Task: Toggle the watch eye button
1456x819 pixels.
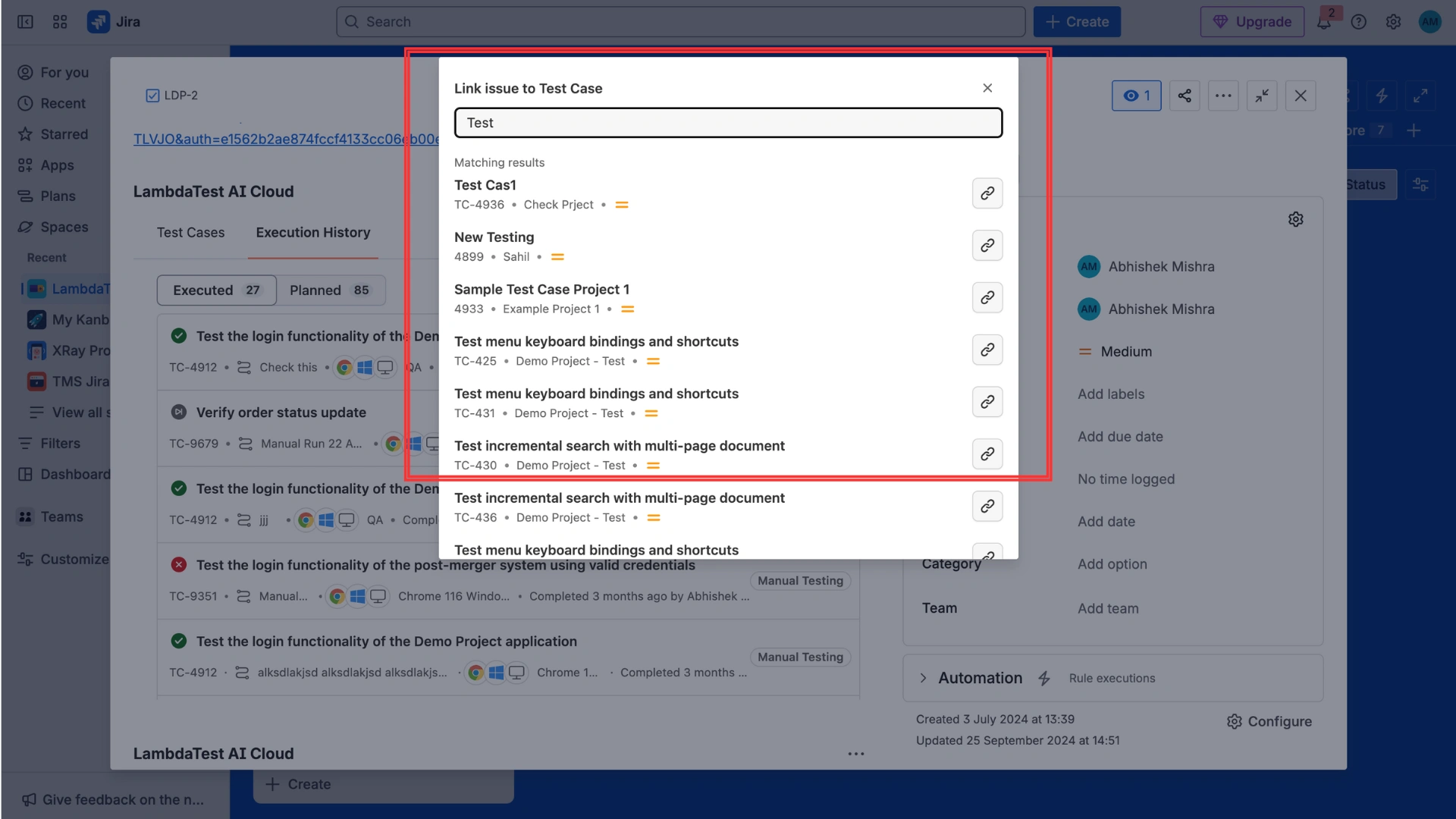Action: pos(1136,96)
